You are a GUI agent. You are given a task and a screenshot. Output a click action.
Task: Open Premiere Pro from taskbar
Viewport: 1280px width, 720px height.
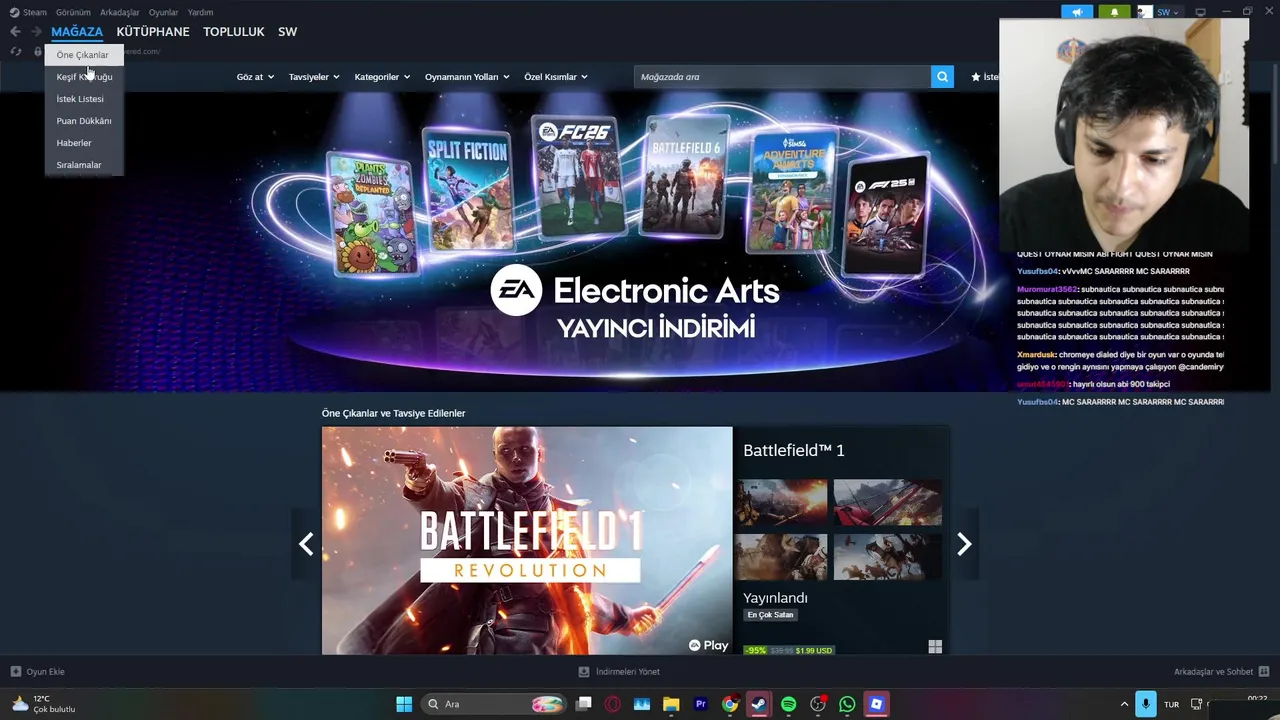[700, 704]
